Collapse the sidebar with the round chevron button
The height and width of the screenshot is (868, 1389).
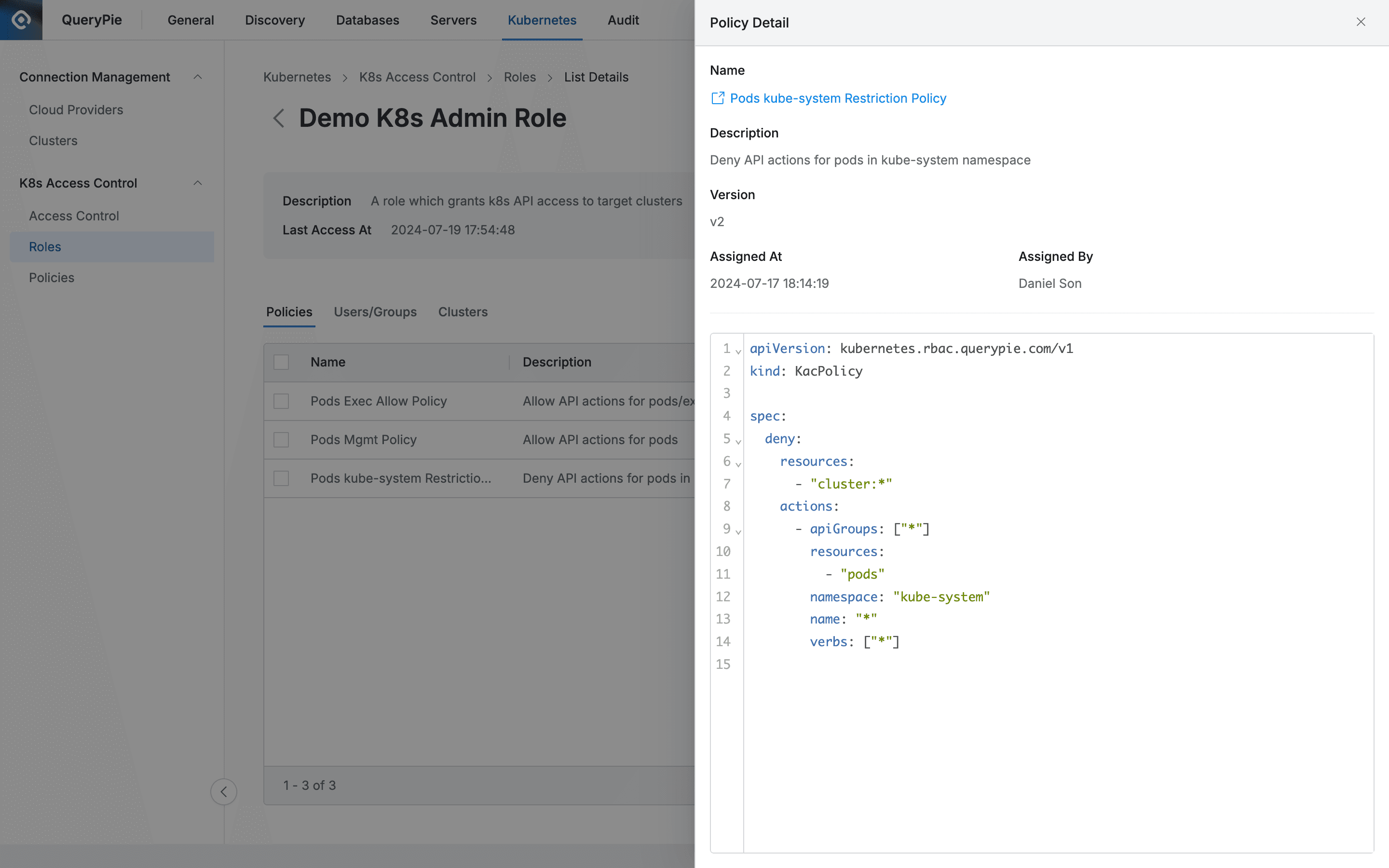(x=223, y=792)
